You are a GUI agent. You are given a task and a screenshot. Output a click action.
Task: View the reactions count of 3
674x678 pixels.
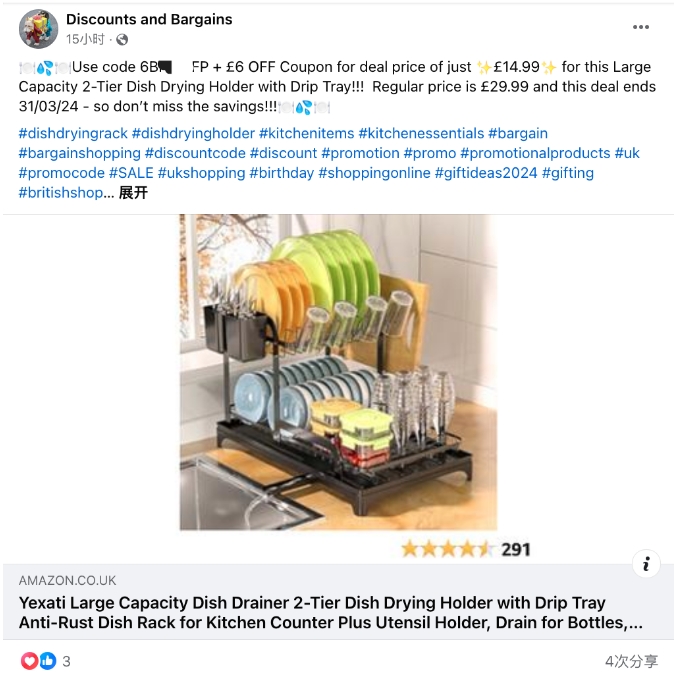(66, 661)
